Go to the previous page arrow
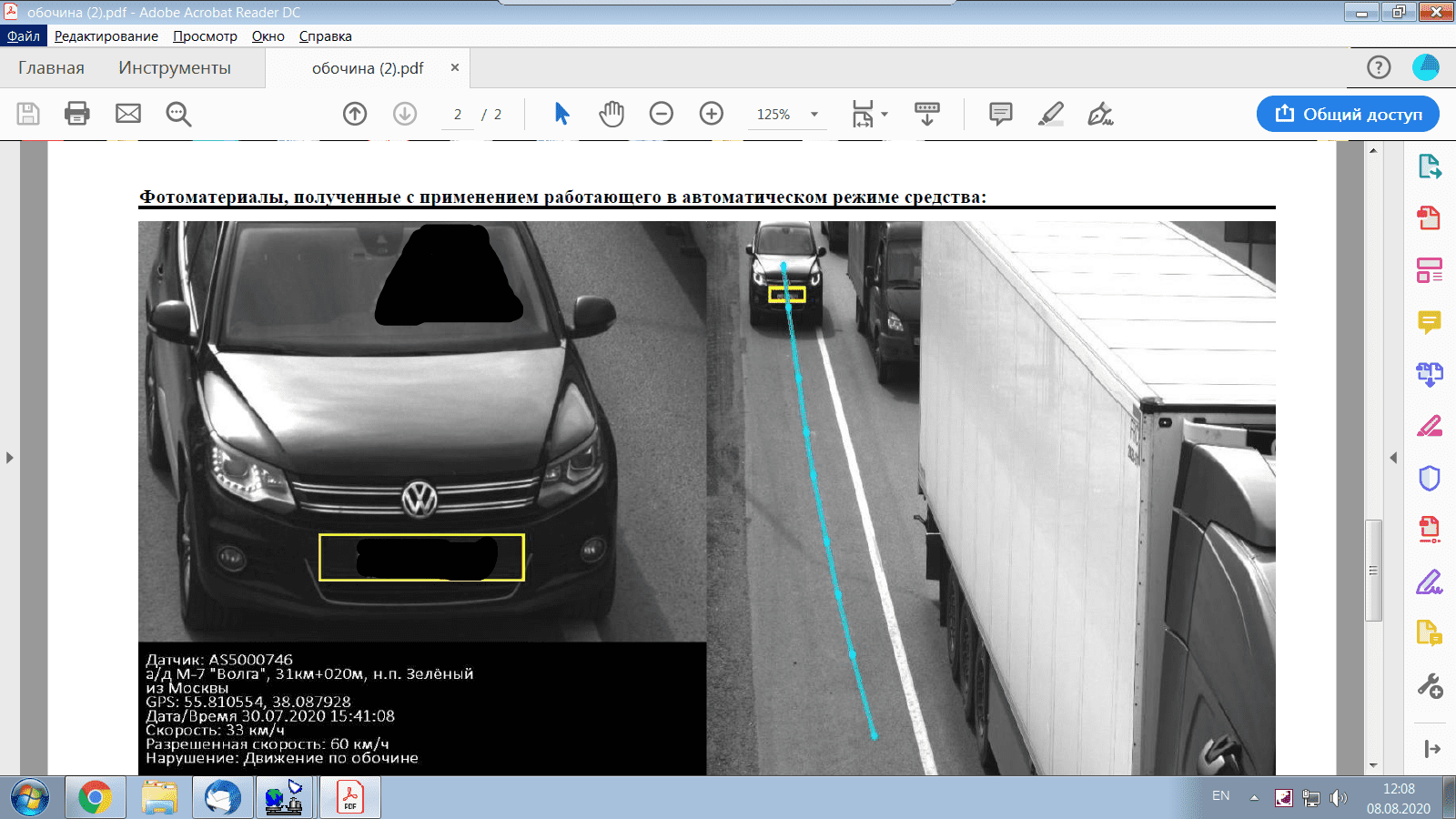The image size is (1456, 819). click(x=355, y=114)
